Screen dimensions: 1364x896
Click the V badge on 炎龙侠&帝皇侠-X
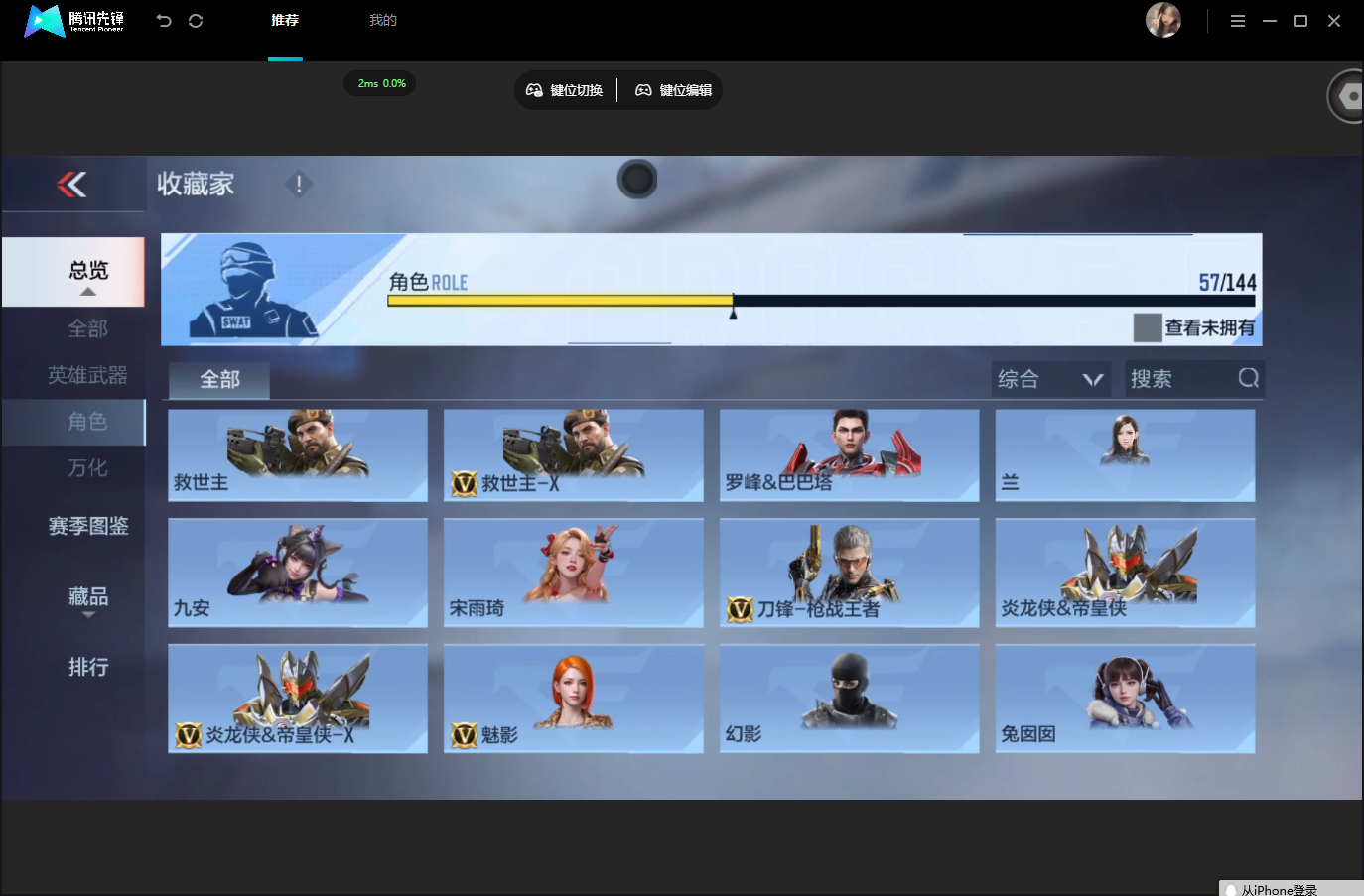(x=189, y=735)
